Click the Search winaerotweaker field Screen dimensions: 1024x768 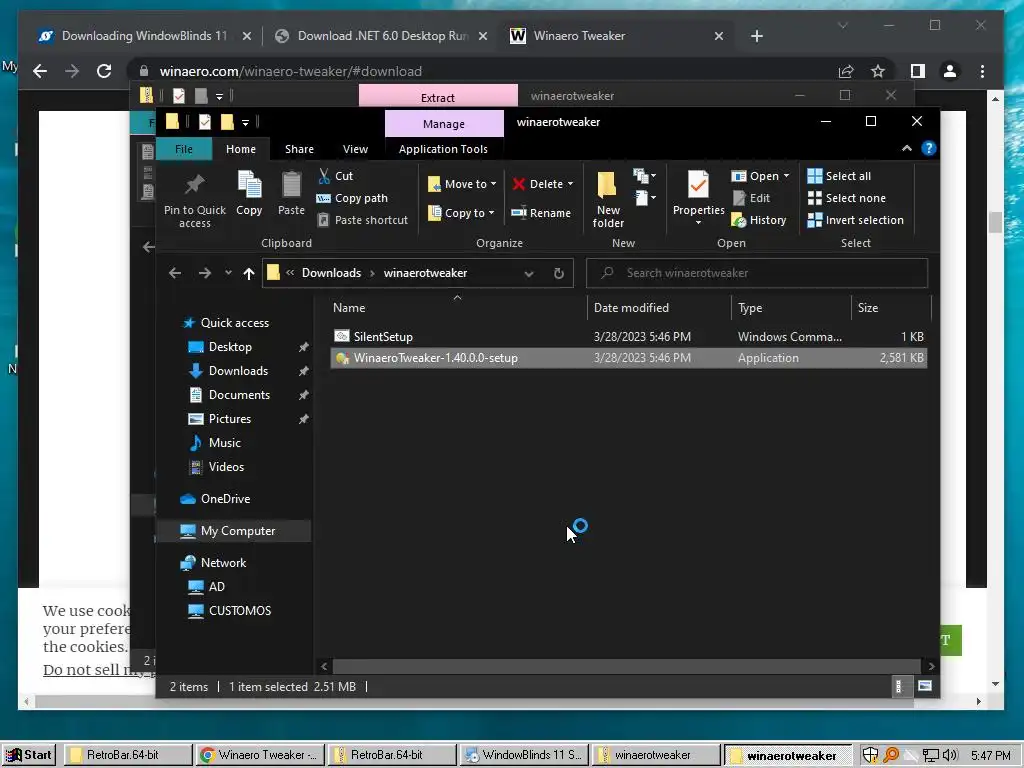coord(757,273)
